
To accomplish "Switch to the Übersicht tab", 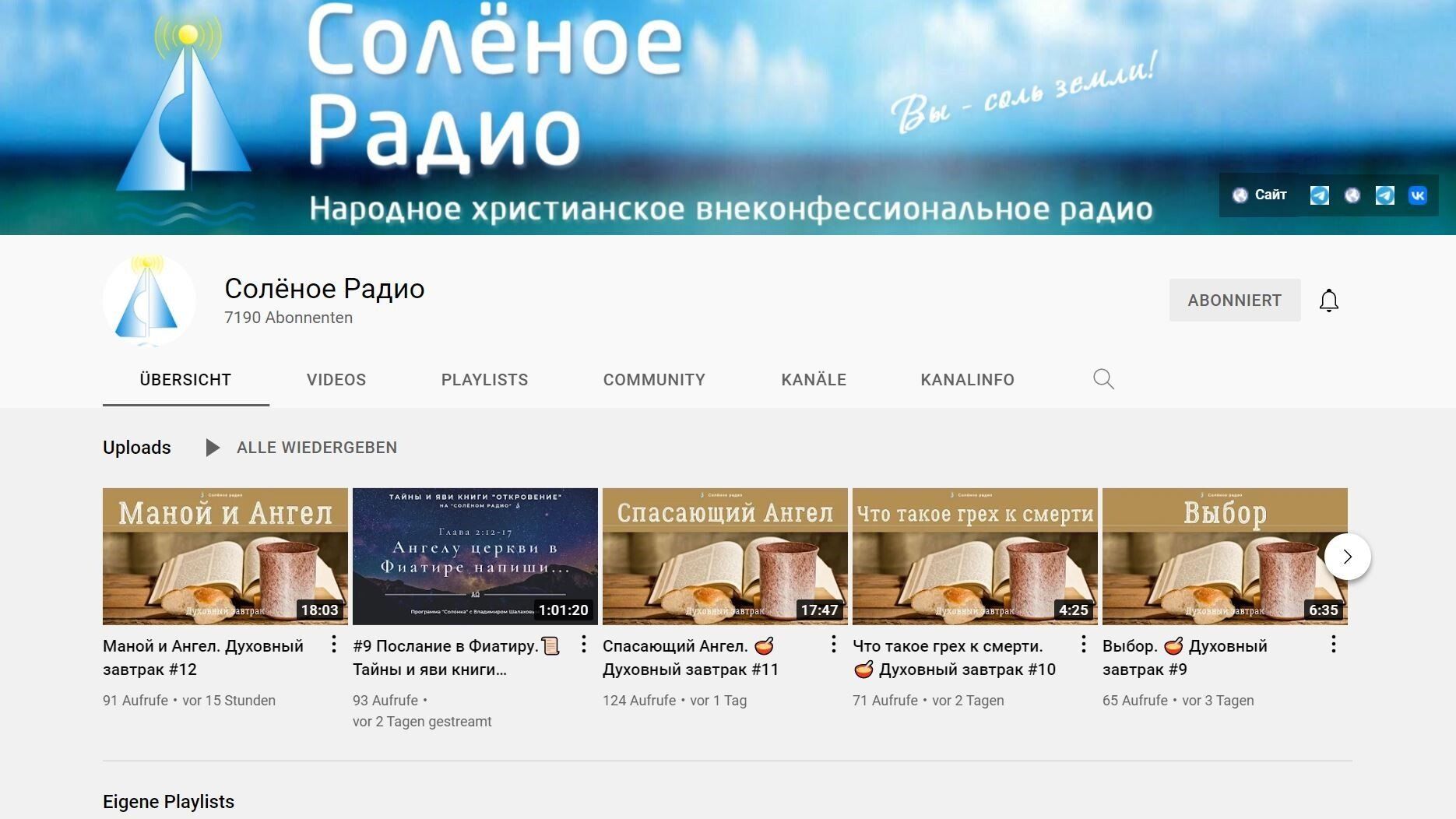I will coord(185,380).
